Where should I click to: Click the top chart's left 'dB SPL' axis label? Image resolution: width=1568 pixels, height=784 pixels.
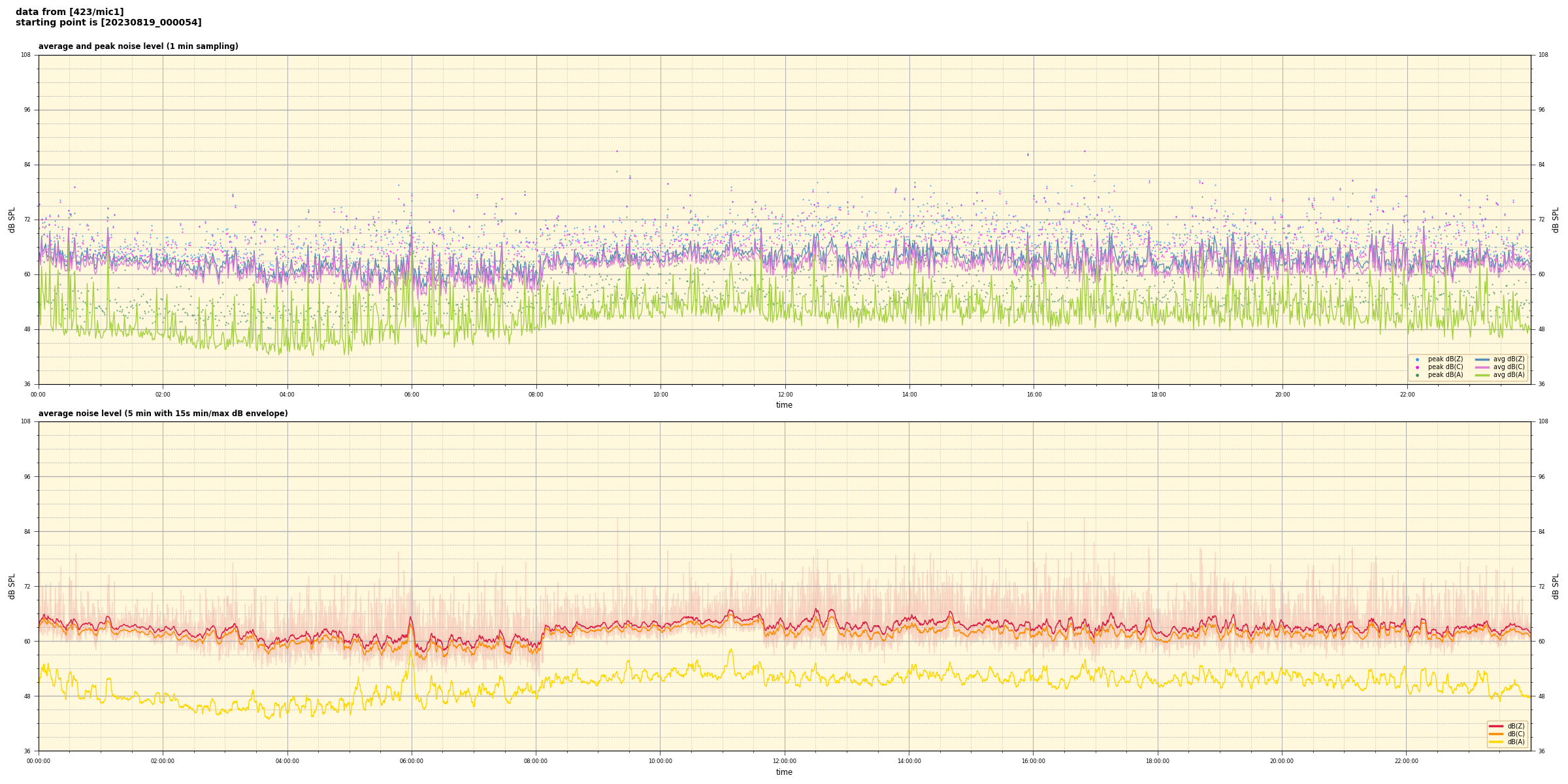tap(12, 220)
